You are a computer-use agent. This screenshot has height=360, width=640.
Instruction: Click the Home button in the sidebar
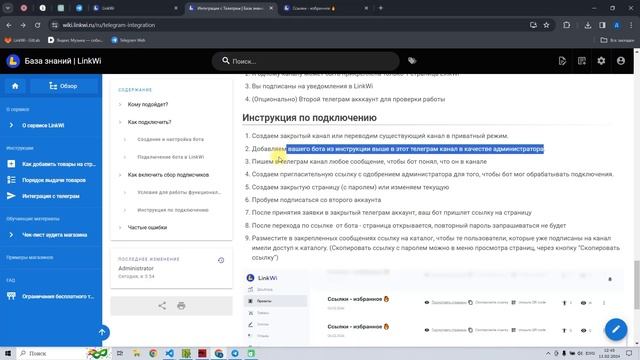pos(15,86)
